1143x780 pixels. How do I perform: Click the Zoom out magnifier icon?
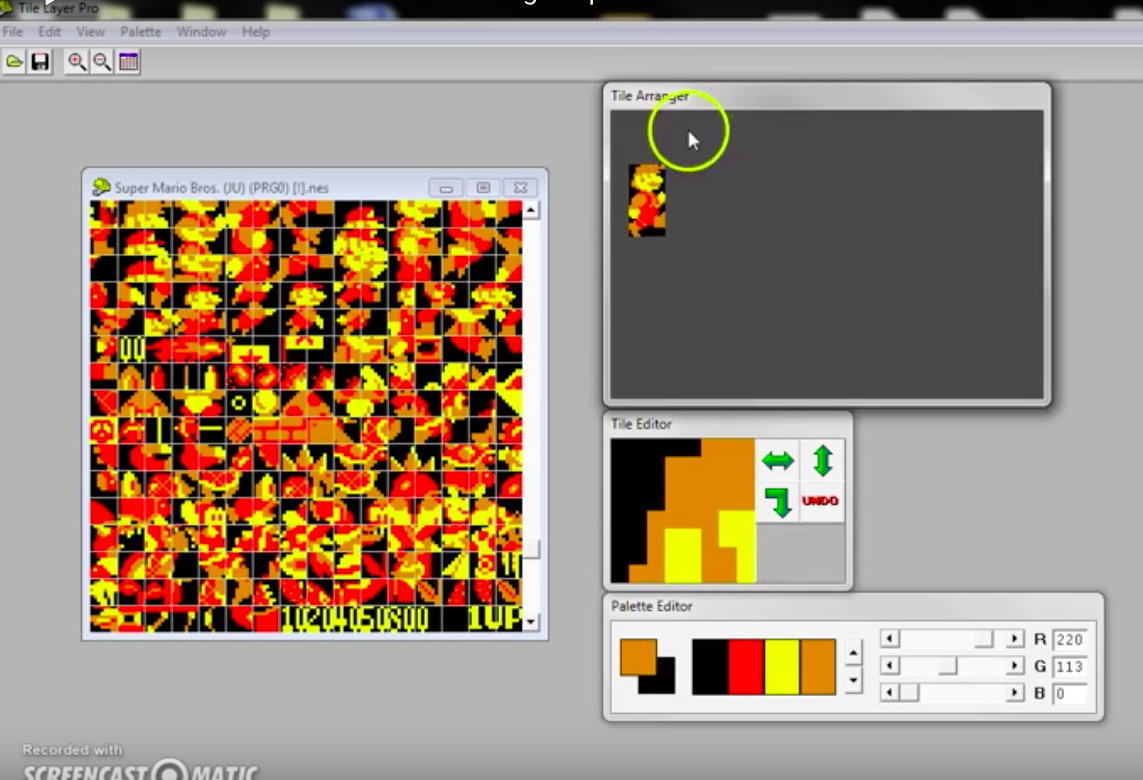pyautogui.click(x=102, y=62)
